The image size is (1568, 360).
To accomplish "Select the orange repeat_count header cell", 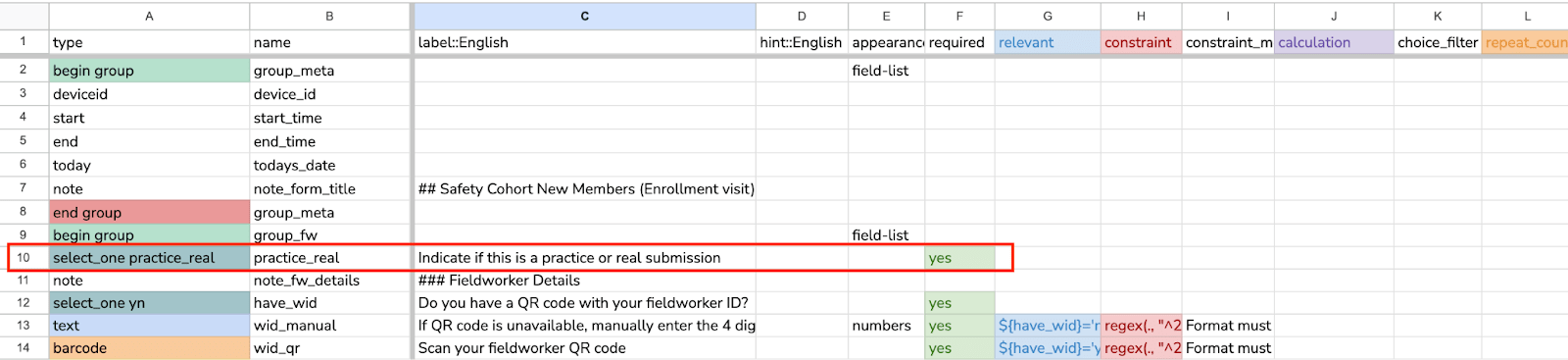I will point(1525,42).
